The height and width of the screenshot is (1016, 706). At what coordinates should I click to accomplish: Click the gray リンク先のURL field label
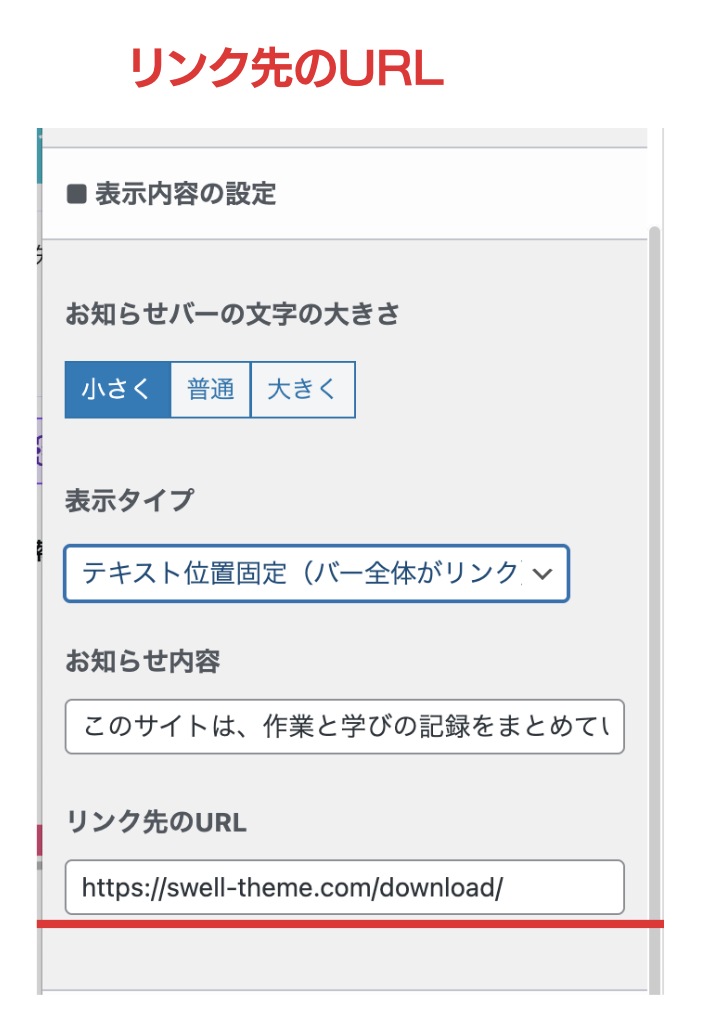coord(156,822)
